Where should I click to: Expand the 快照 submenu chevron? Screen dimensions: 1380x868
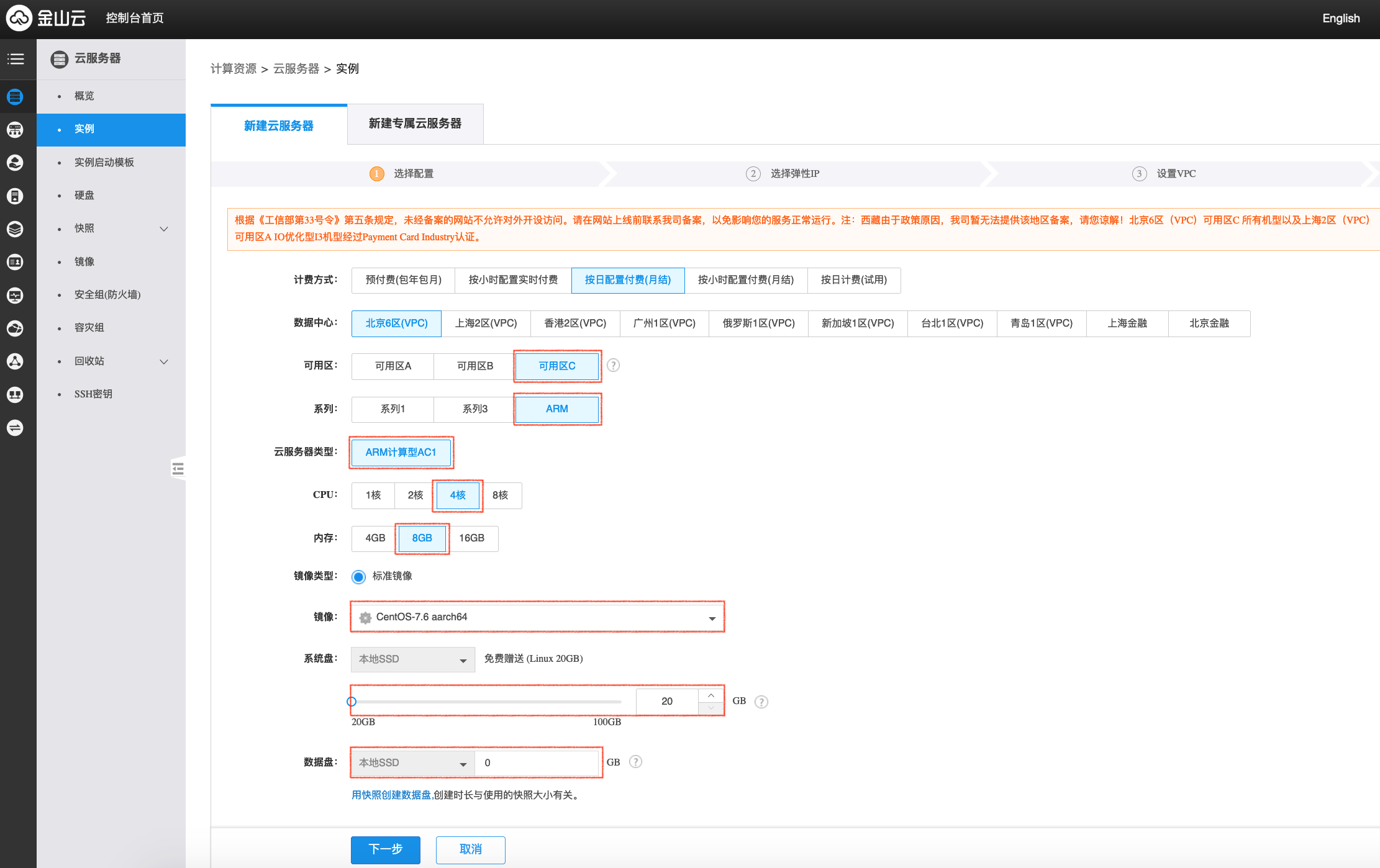pos(164,228)
